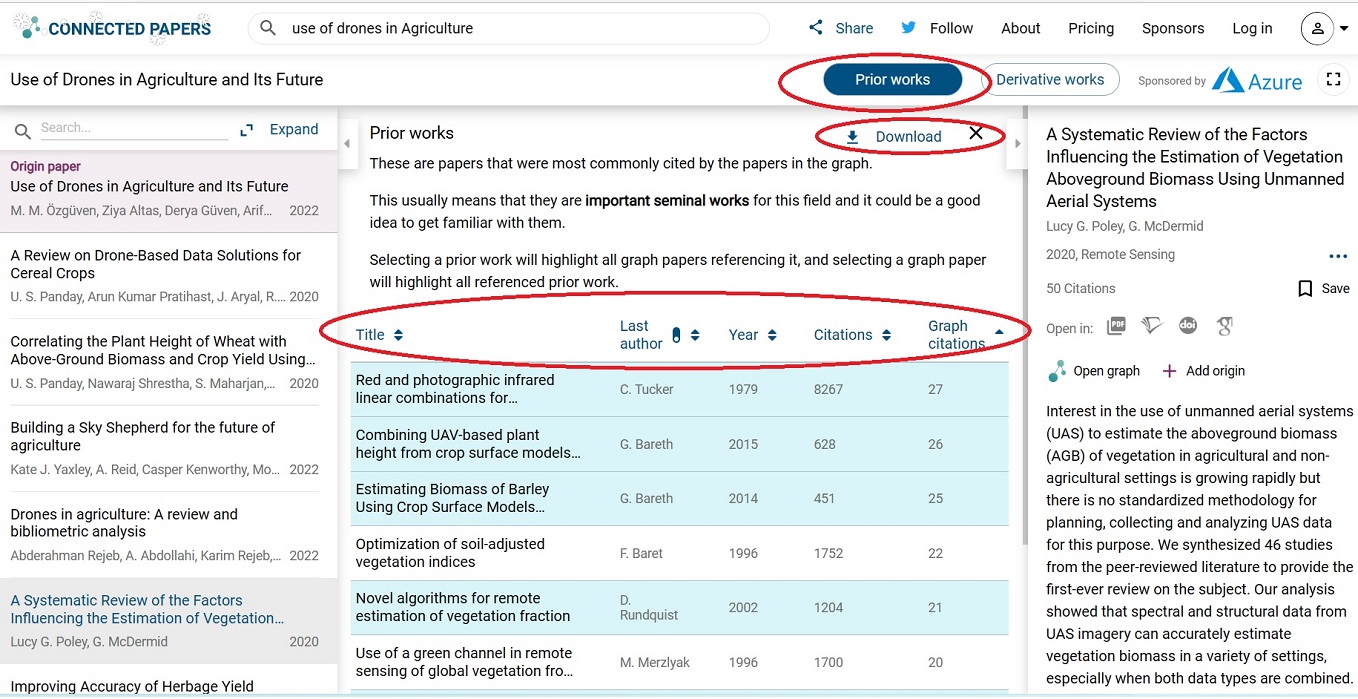This screenshot has width=1358, height=699.
Task: Switch to Derivative works view
Action: pos(1050,80)
